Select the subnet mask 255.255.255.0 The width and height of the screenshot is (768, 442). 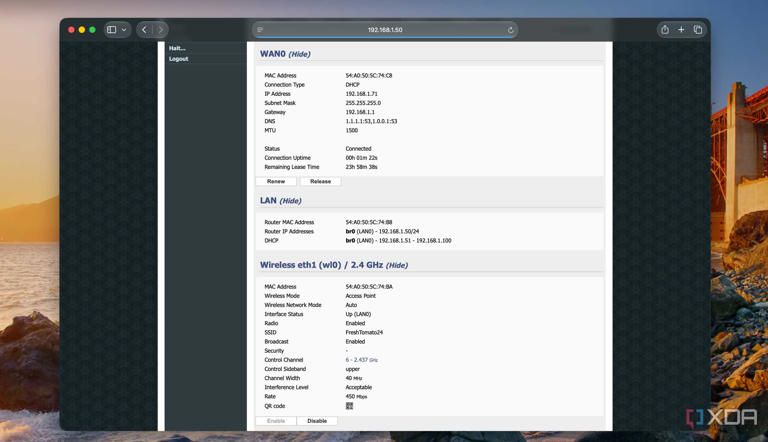pyautogui.click(x=363, y=103)
